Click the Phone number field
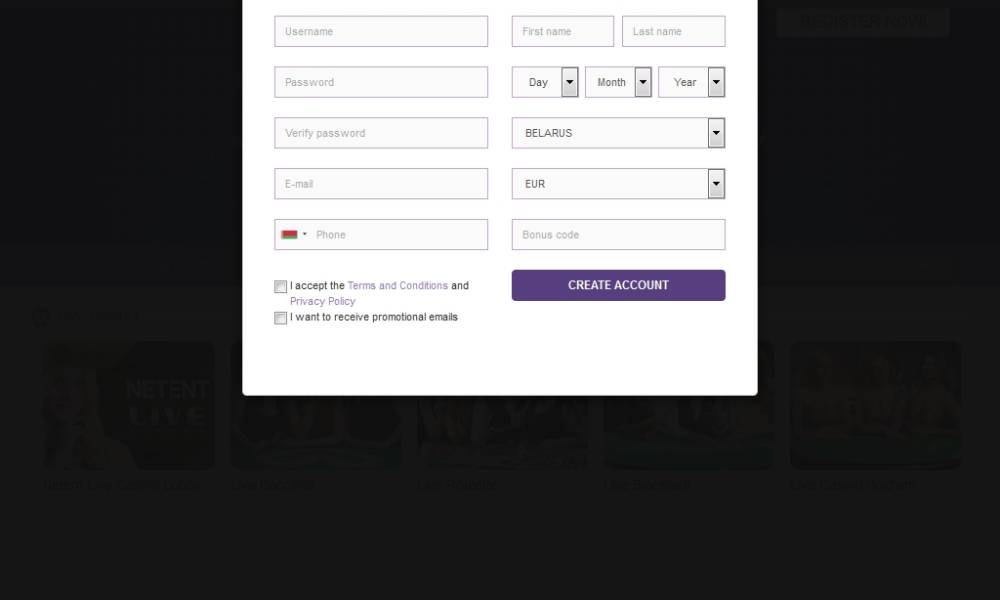 [x=398, y=235]
